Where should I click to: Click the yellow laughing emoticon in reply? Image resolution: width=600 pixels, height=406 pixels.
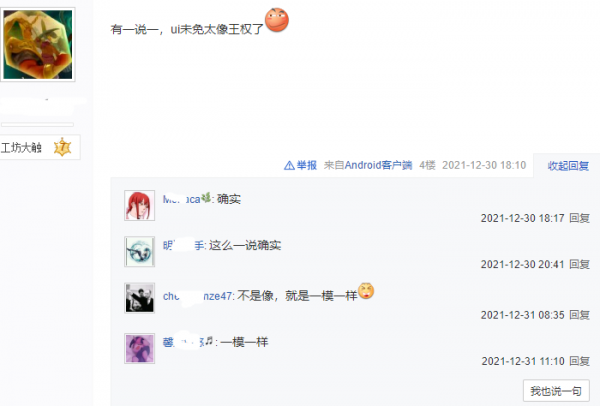pos(366,291)
